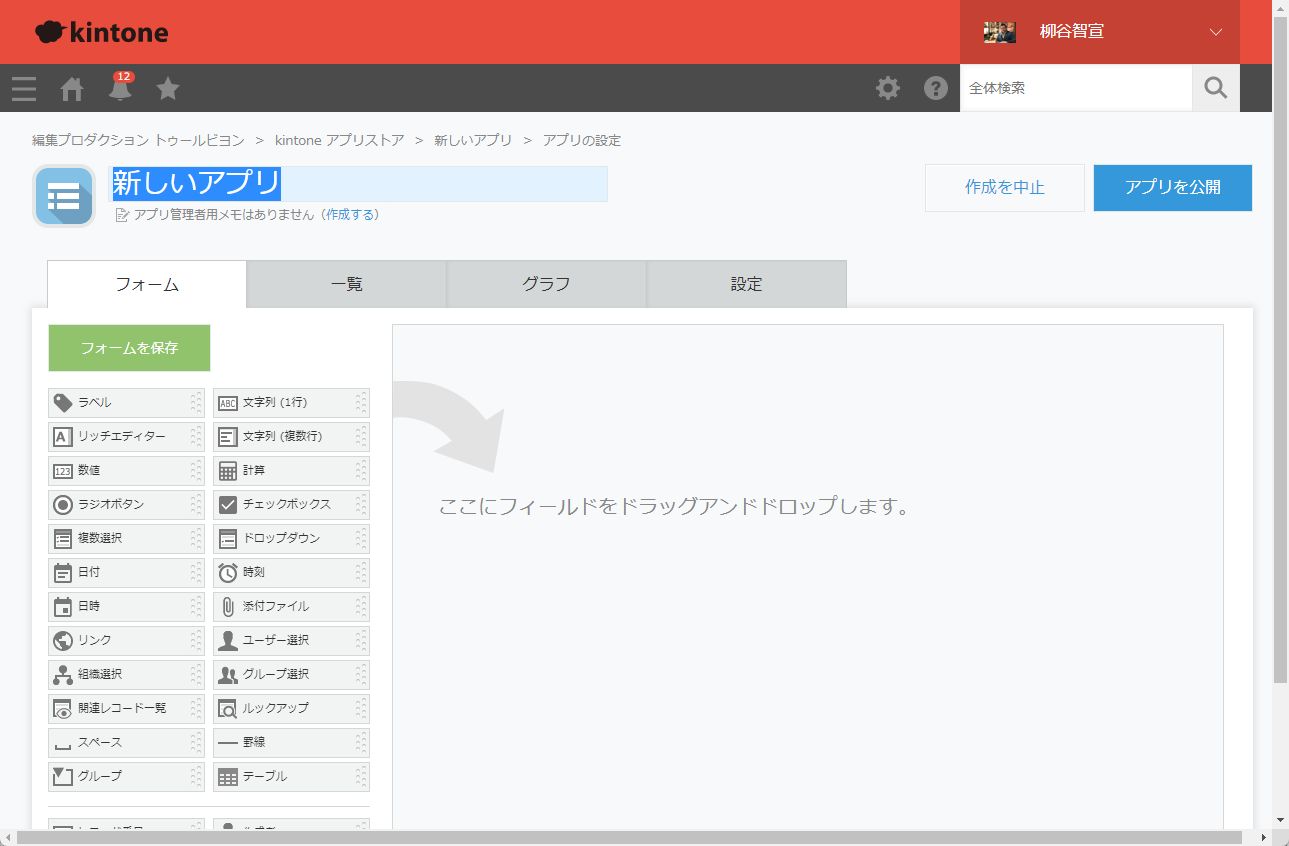This screenshot has height=846, width=1289.
Task: Select the ユーザー選択 field
Action: tap(291, 641)
